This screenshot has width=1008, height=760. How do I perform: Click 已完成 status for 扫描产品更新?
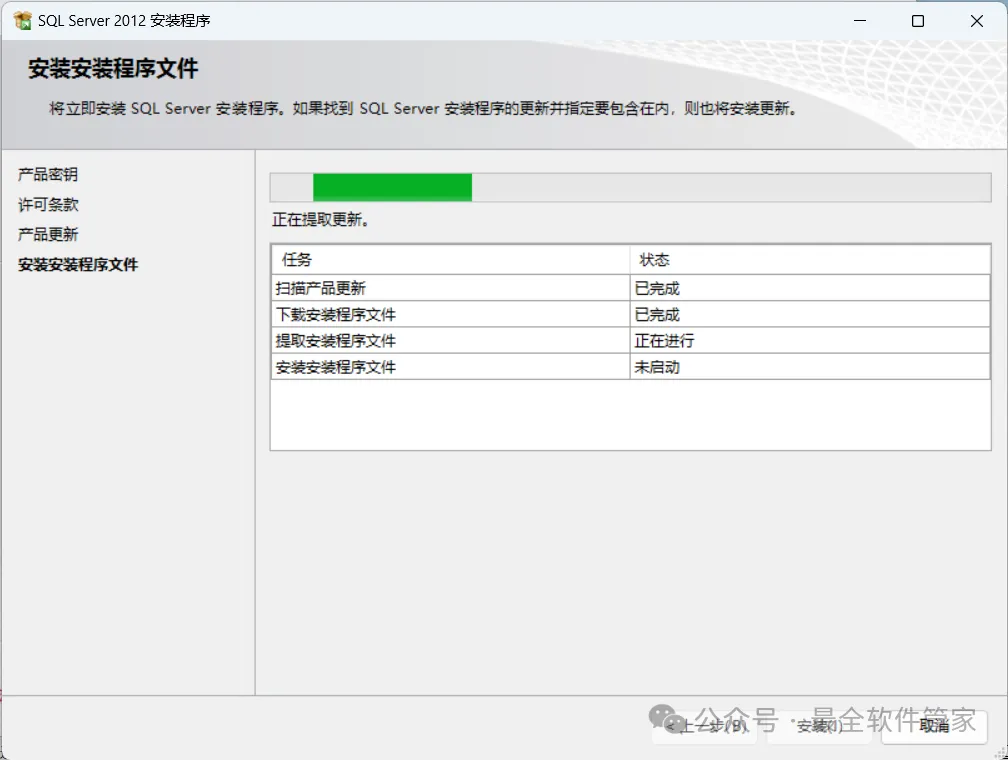(x=810, y=288)
